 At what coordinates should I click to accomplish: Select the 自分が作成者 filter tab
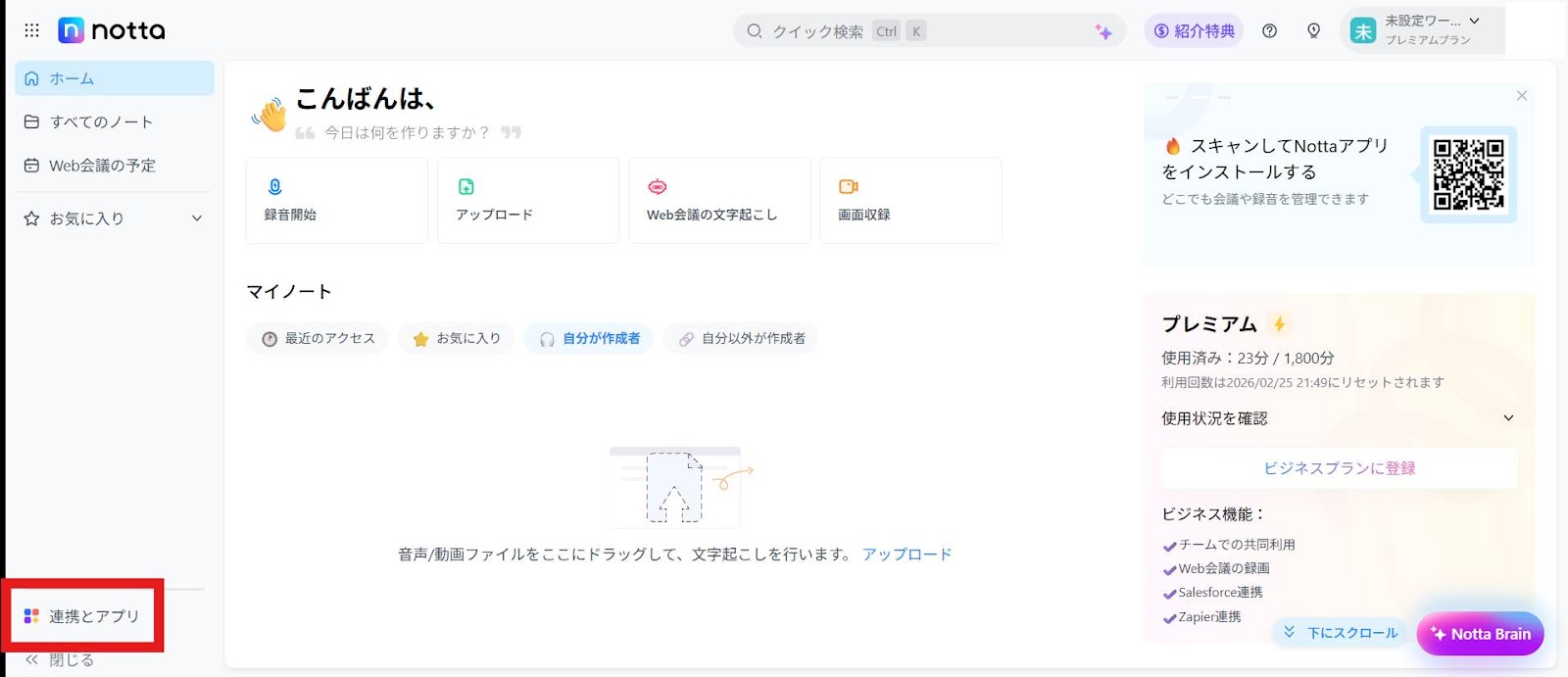[x=589, y=339]
